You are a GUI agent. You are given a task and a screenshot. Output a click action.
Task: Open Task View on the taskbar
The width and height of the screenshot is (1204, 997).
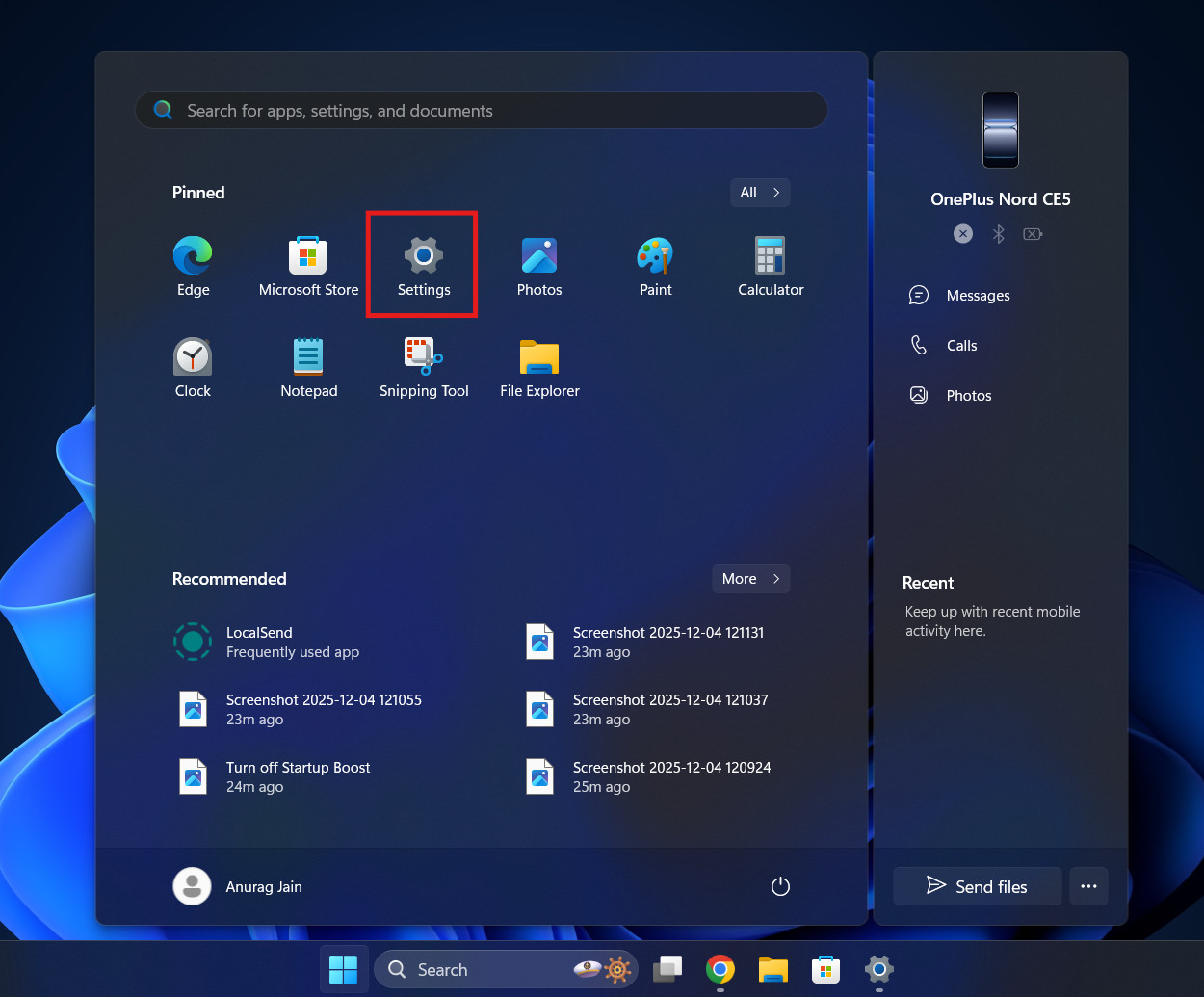point(667,969)
